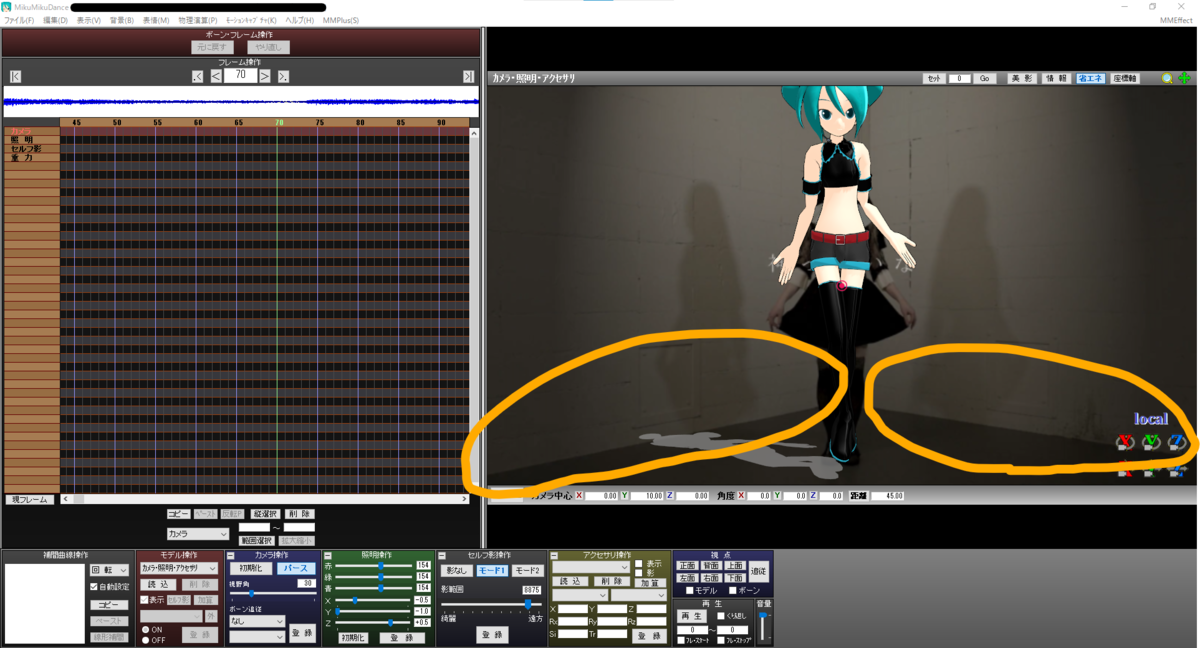
Task: Open the ファイル(F) menu
Action: 19,20
